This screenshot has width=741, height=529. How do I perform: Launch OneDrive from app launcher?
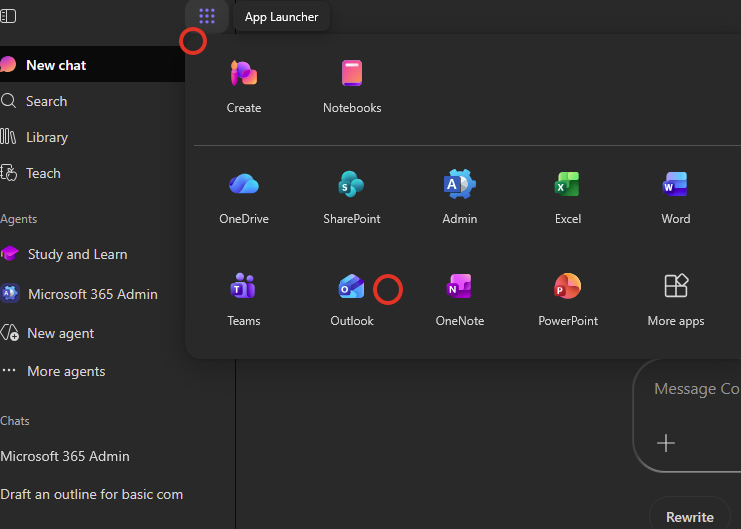click(x=244, y=198)
